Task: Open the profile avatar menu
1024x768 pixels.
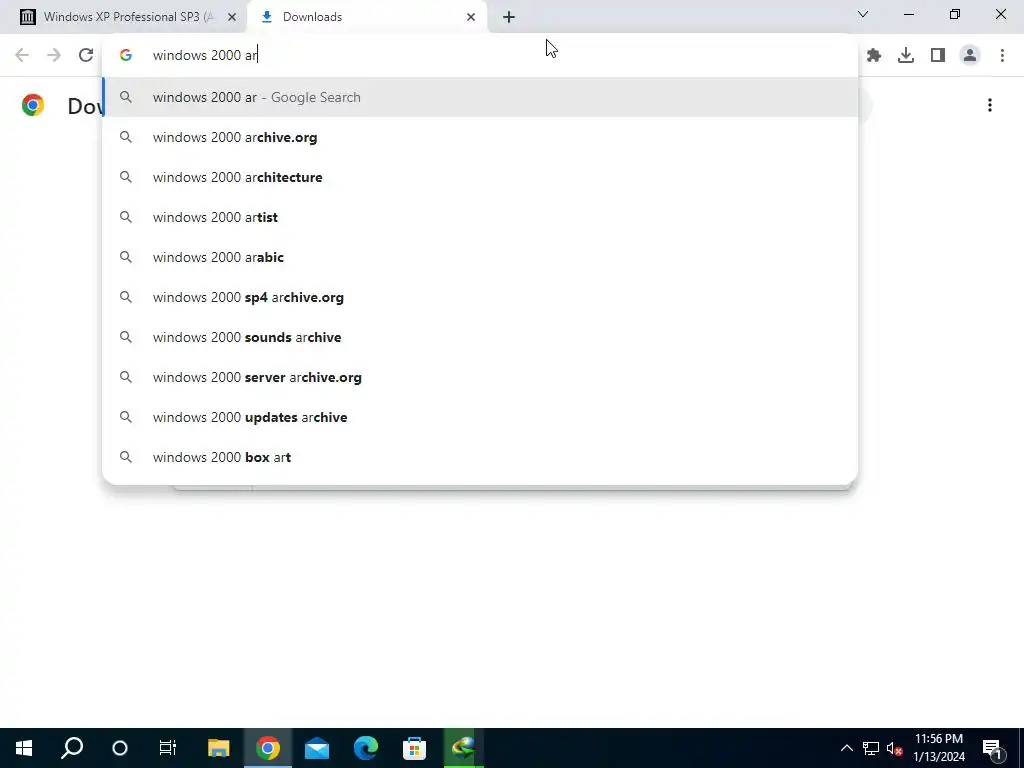Action: (x=970, y=56)
